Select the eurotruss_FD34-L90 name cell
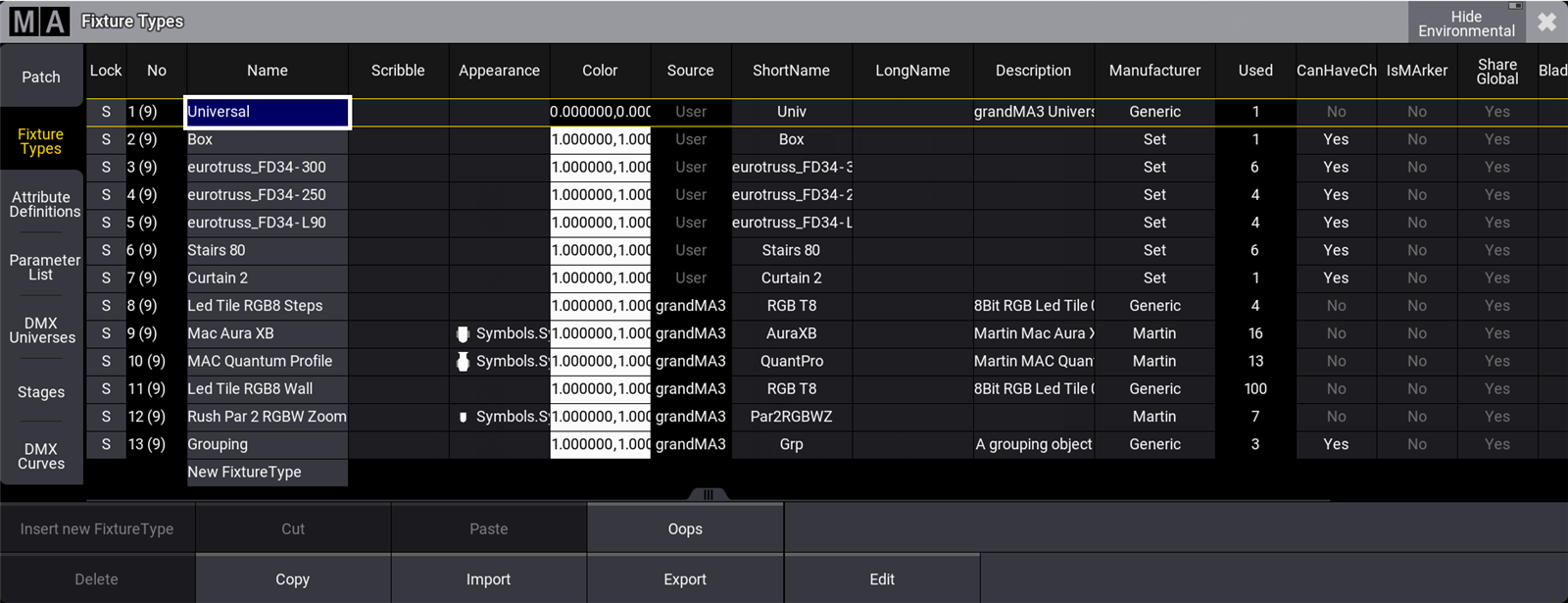The width and height of the screenshot is (1568, 603). click(x=268, y=223)
